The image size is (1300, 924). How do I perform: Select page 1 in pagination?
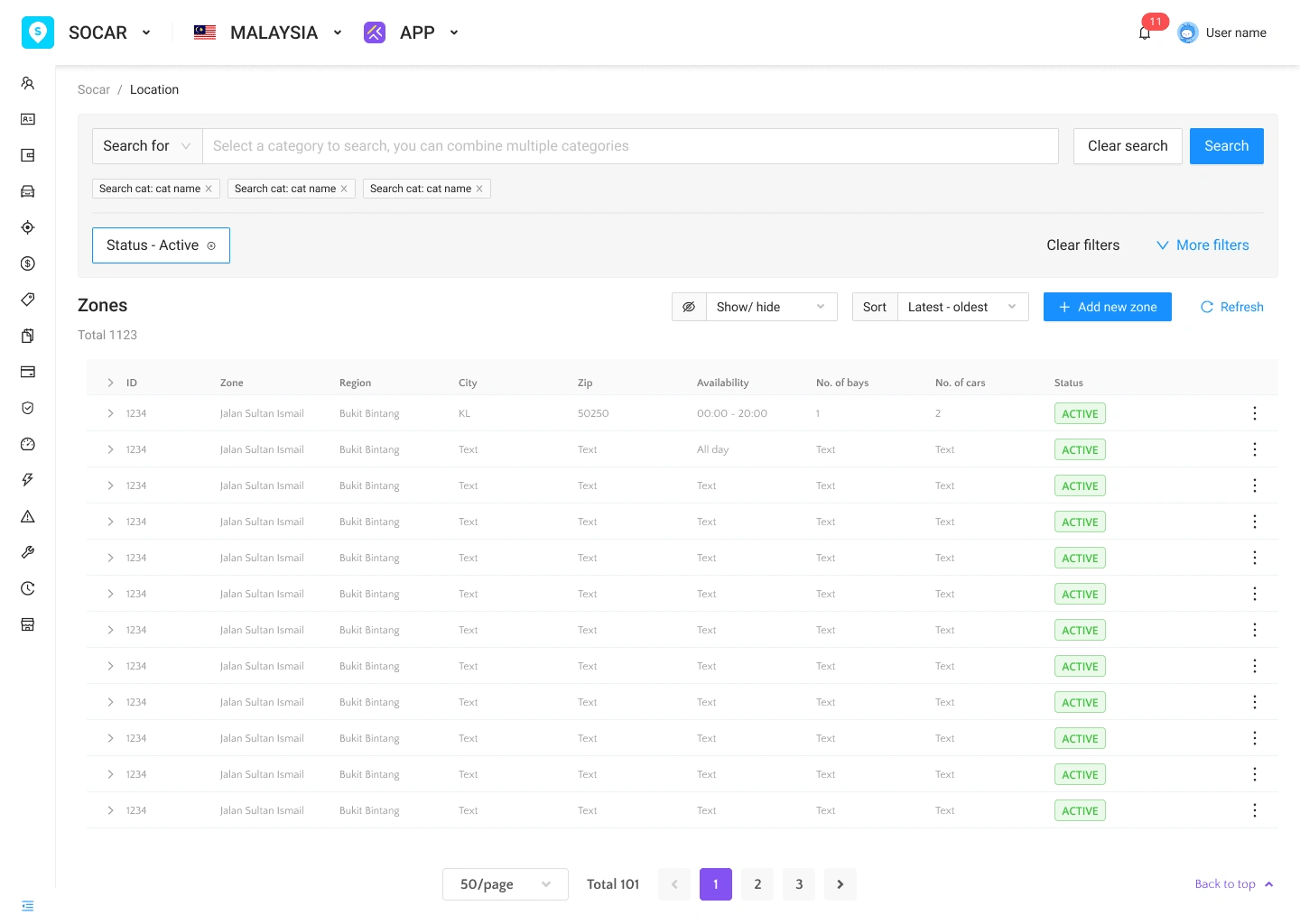[716, 884]
